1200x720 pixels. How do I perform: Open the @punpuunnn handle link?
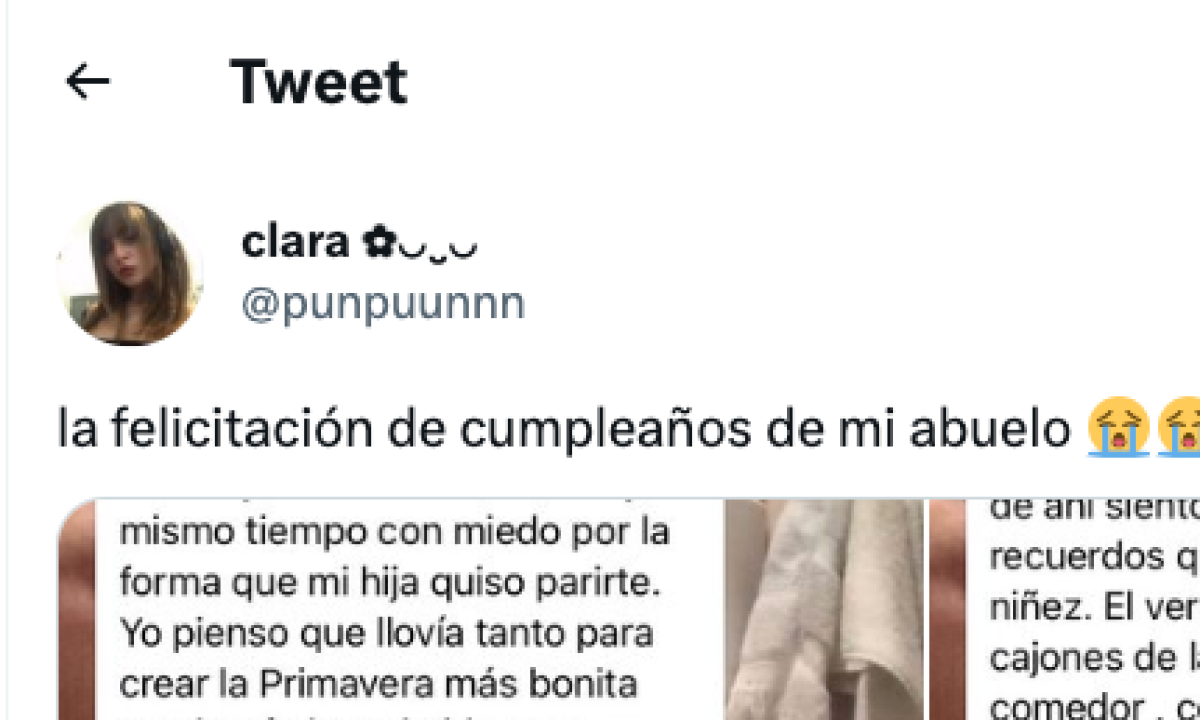(x=383, y=303)
